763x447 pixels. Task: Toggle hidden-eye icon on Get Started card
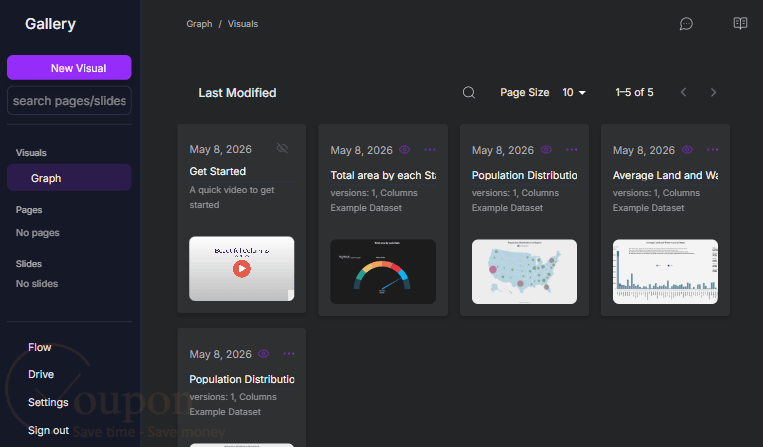click(x=282, y=148)
